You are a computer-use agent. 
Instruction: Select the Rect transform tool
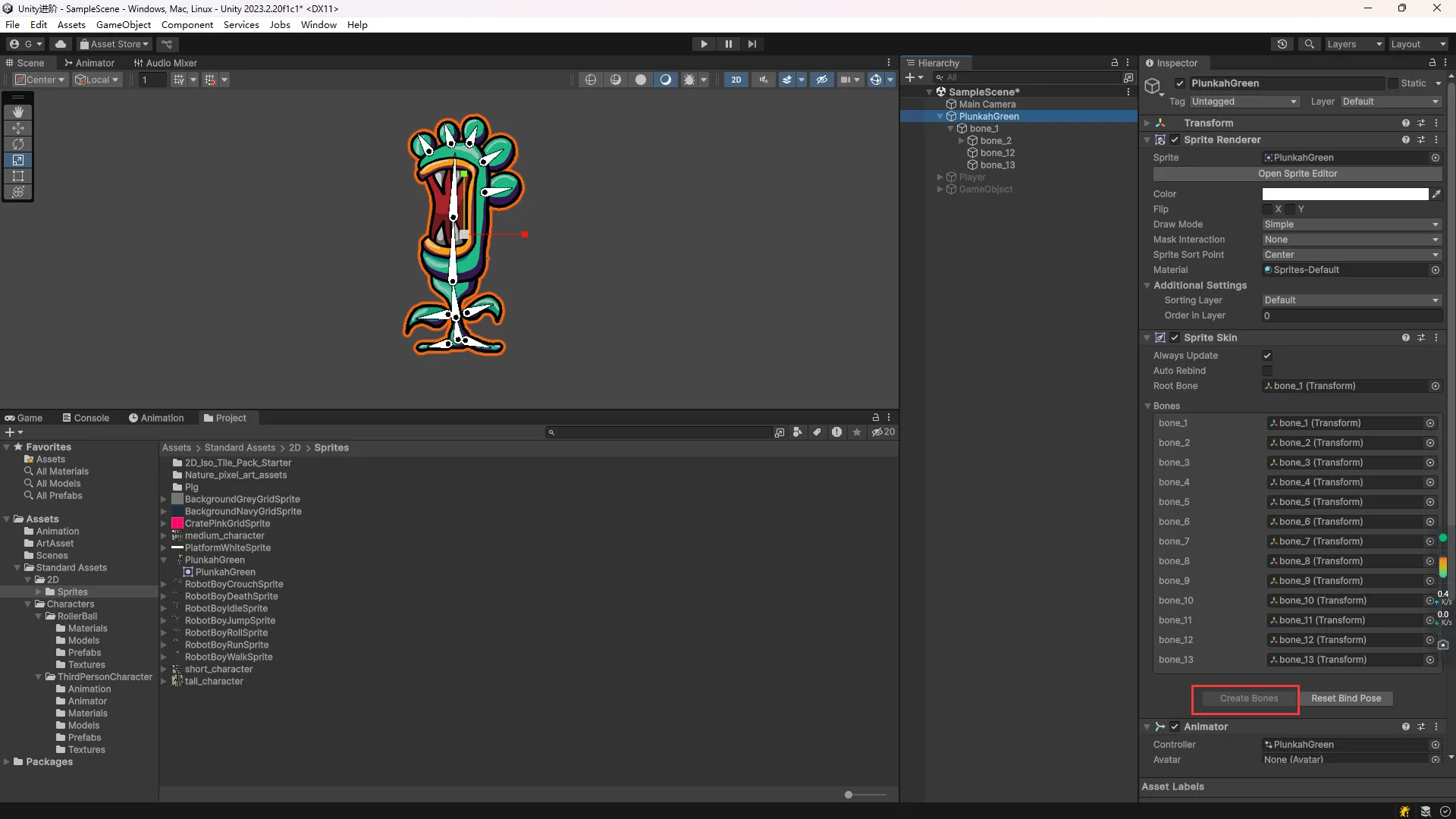pos(18,176)
